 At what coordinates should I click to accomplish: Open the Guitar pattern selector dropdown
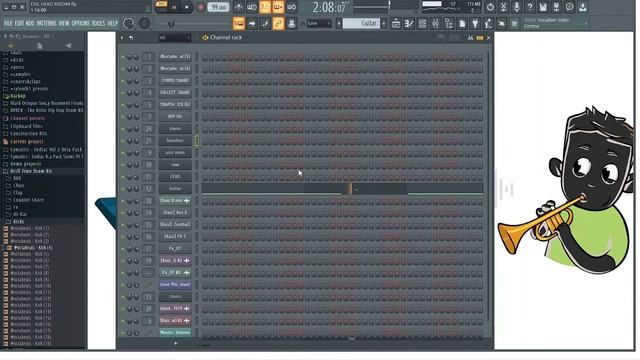pyautogui.click(x=361, y=24)
